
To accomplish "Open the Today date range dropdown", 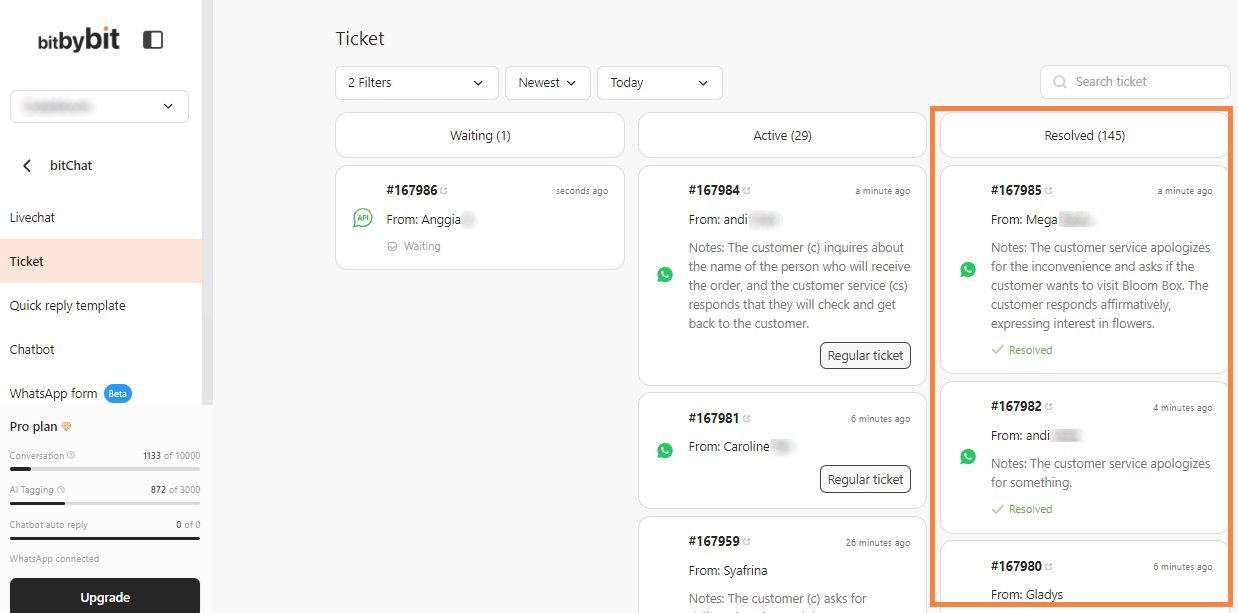I will pos(660,83).
